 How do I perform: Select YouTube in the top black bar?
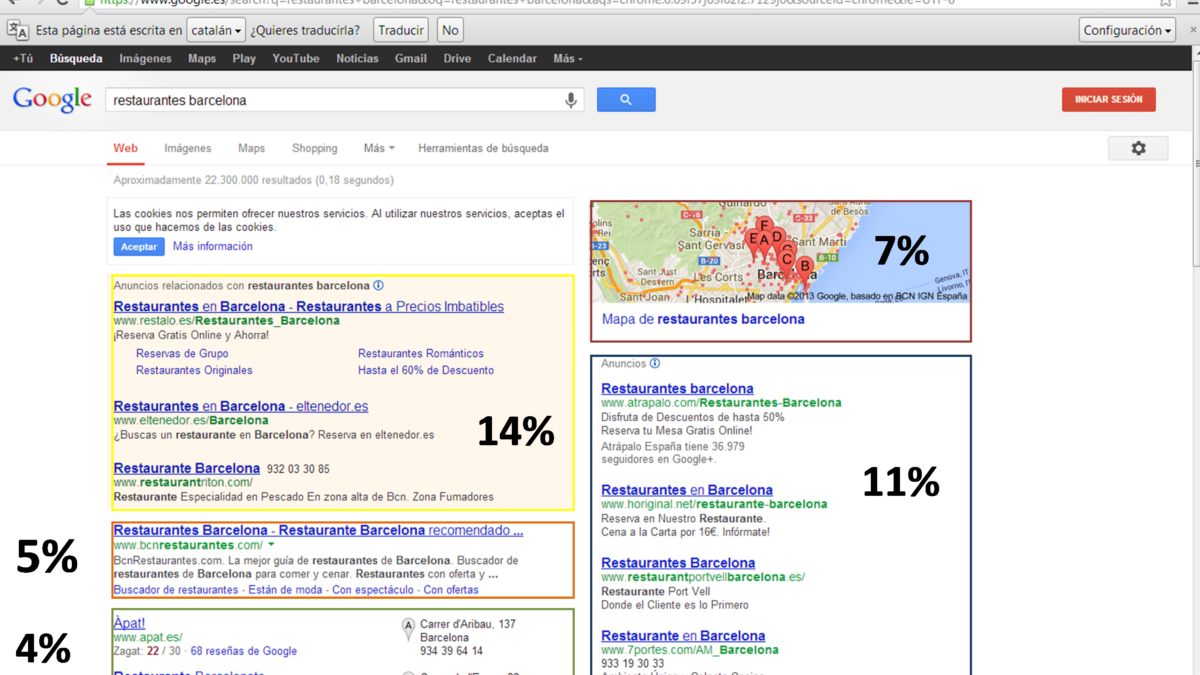295,59
